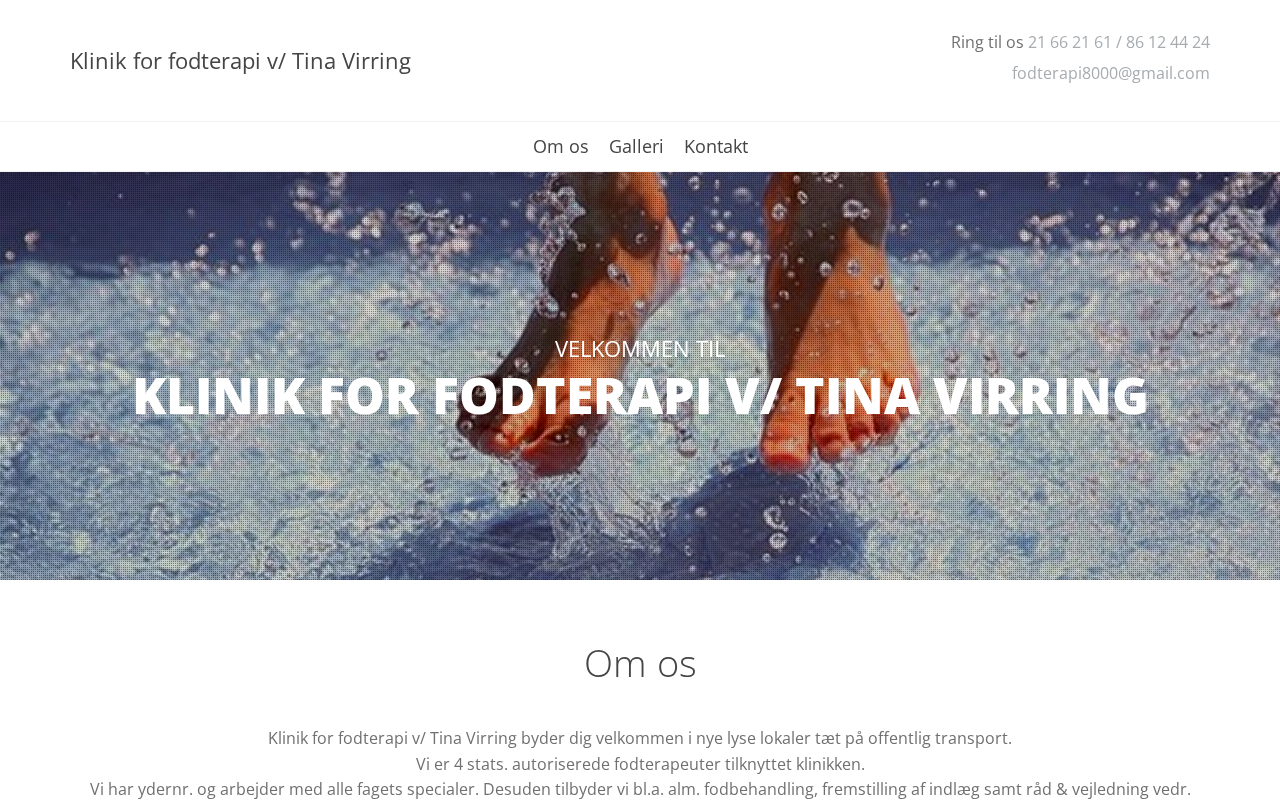This screenshot has width=1280, height=800.
Task: Click the 'Om os' section heading
Action: click(x=640, y=663)
